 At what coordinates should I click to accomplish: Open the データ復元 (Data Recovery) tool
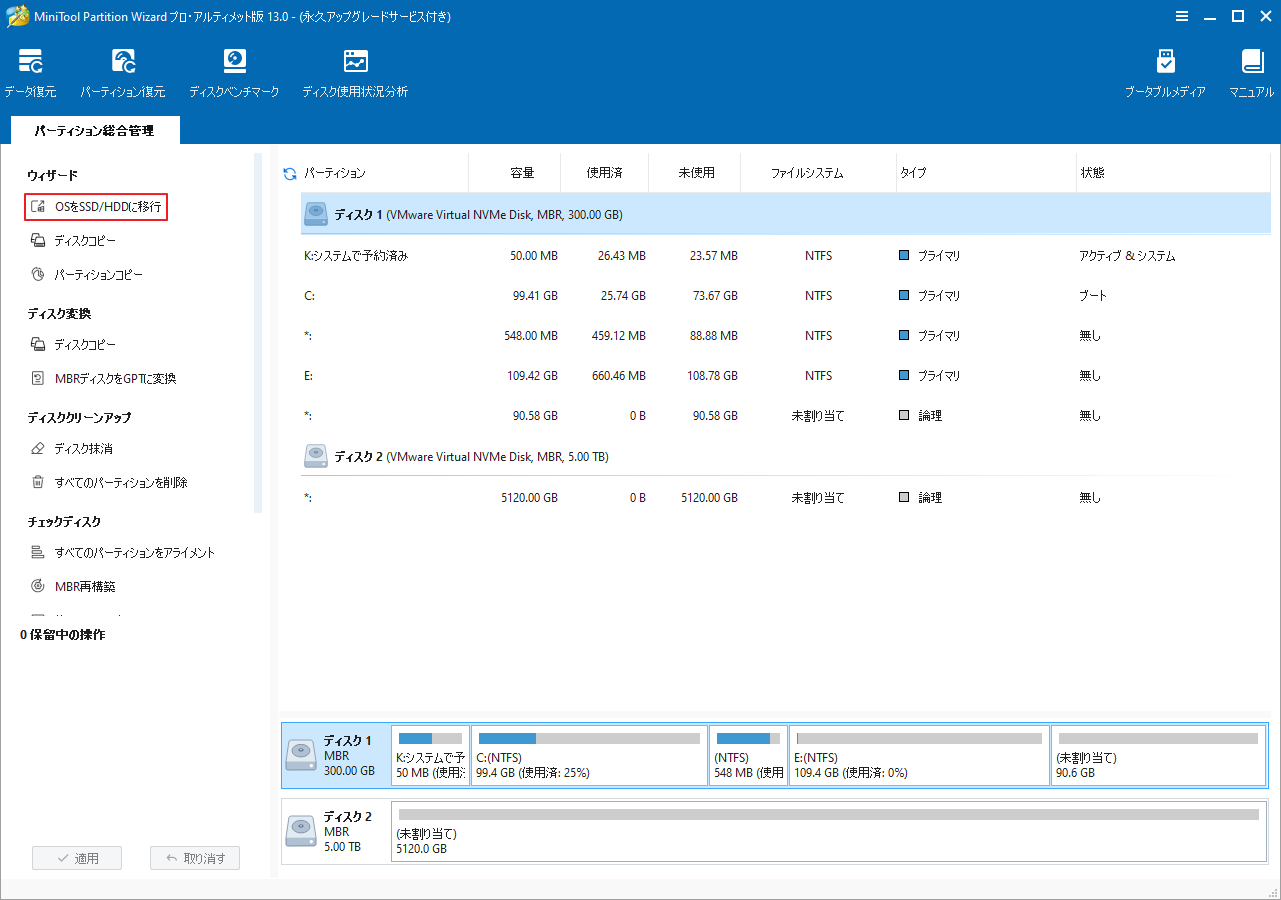pos(32,70)
